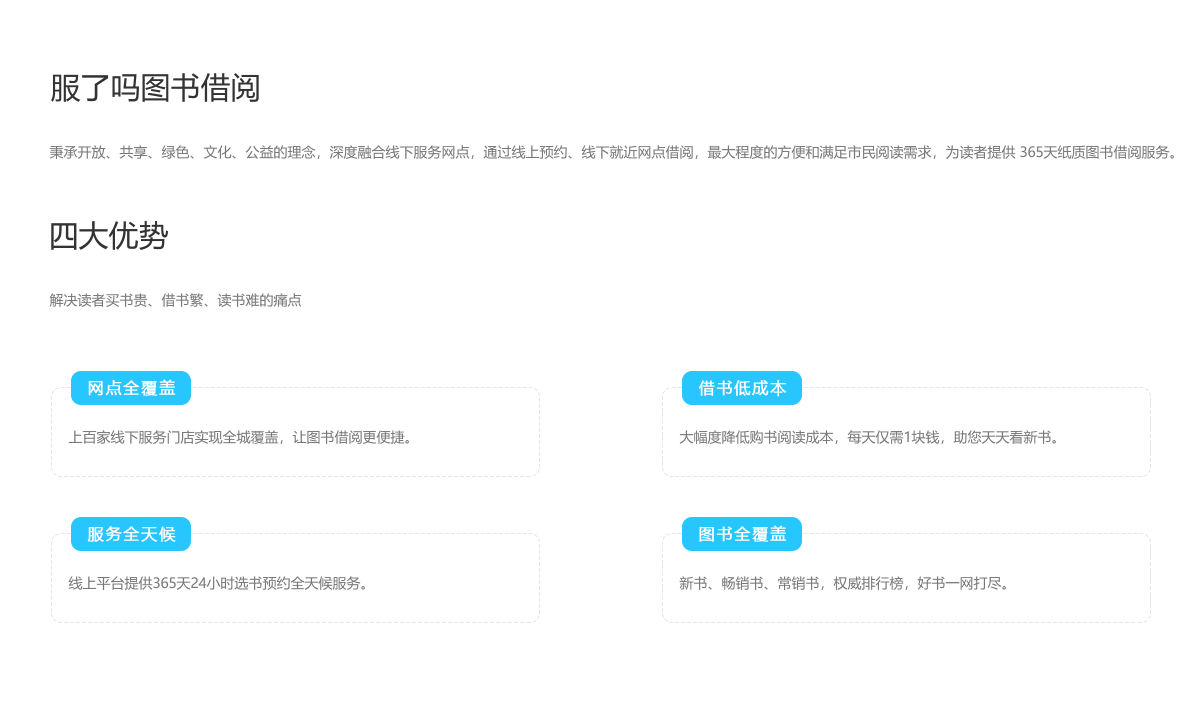Select the 网点全覆盖 blue badge
The width and height of the screenshot is (1200, 716).
131,388
